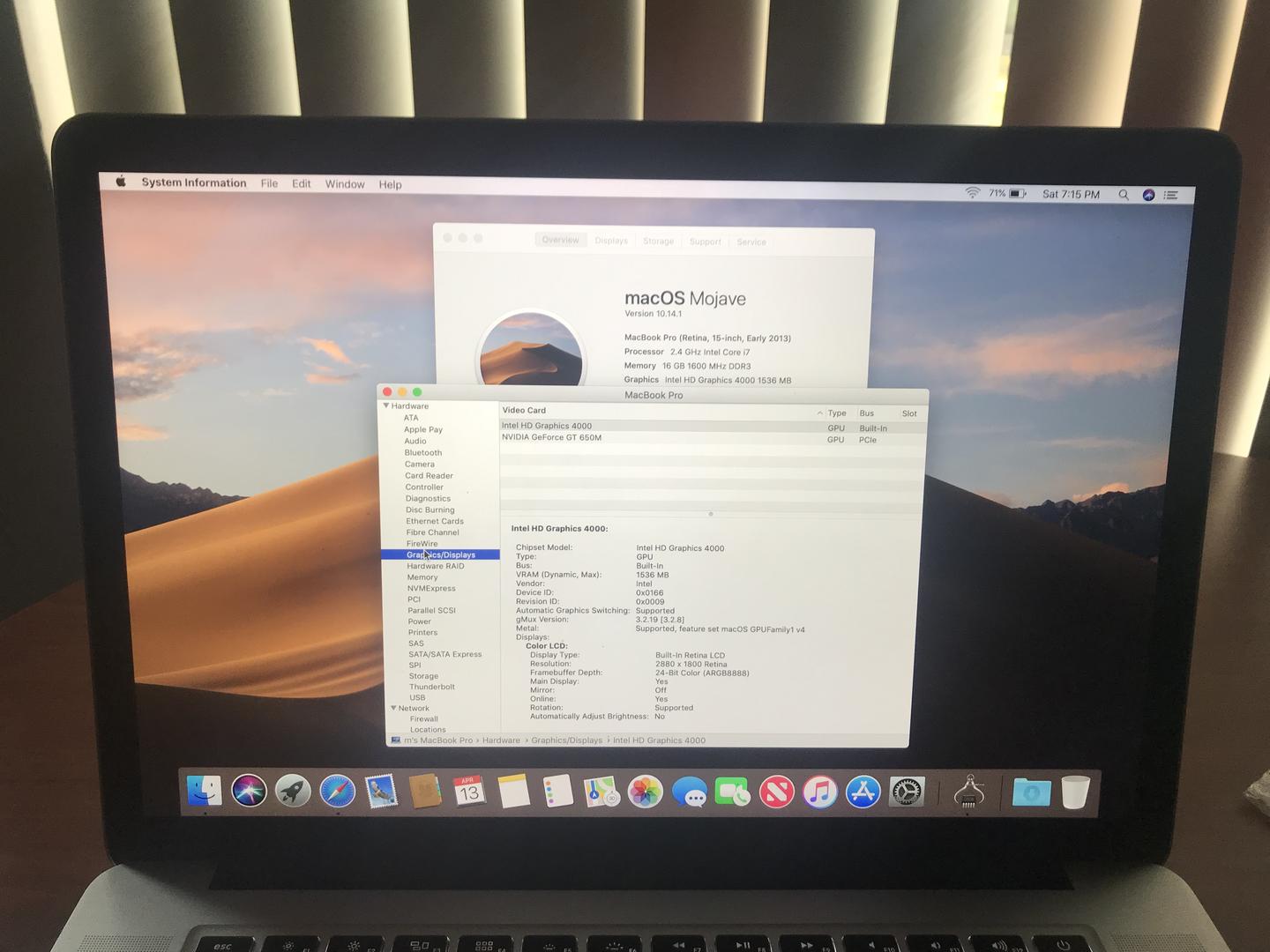1270x952 pixels.
Task: Select Bluetooth in sidebar
Action: pos(423,452)
